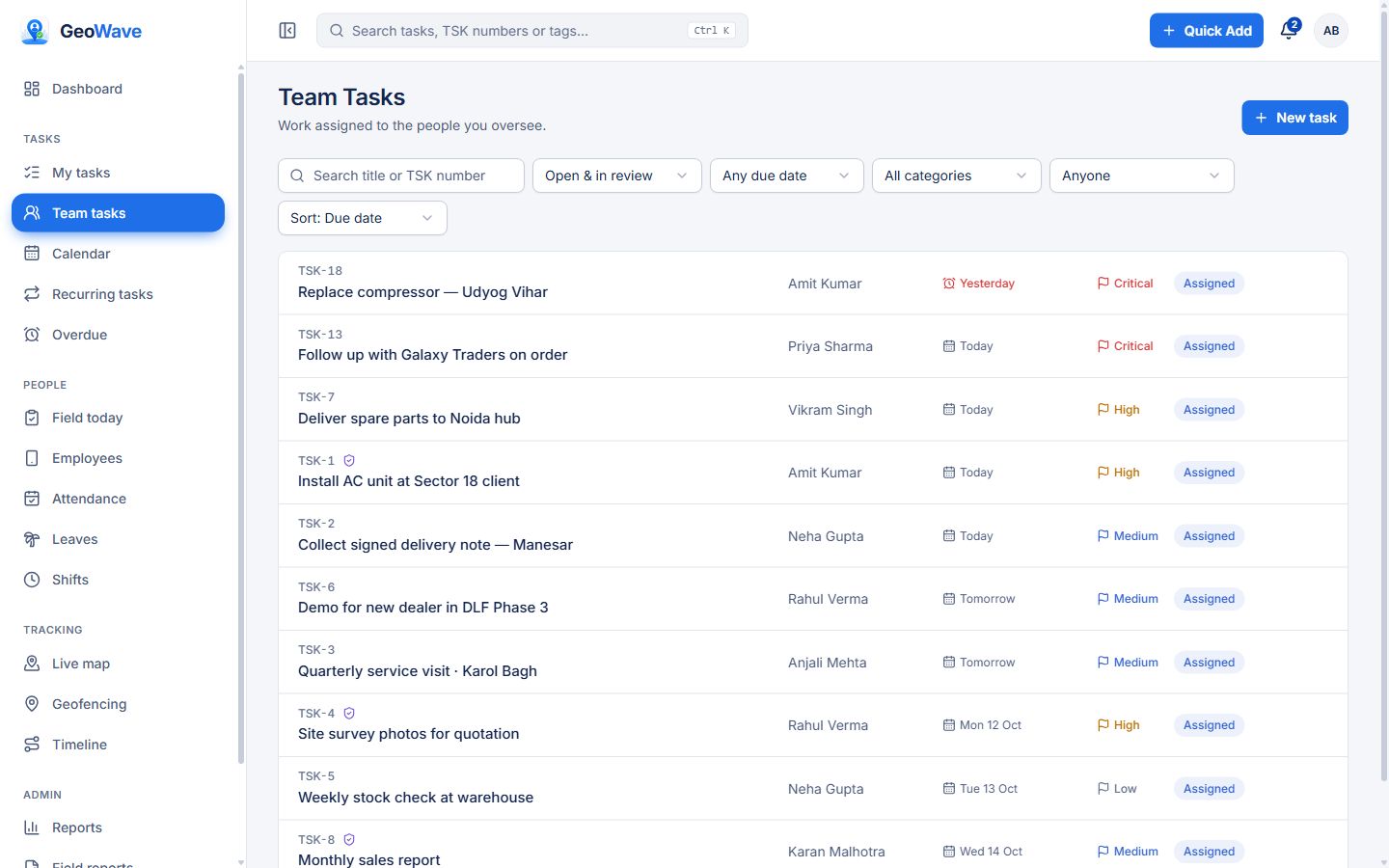1389x868 pixels.
Task: Open the AB user avatar menu
Action: coord(1331,31)
